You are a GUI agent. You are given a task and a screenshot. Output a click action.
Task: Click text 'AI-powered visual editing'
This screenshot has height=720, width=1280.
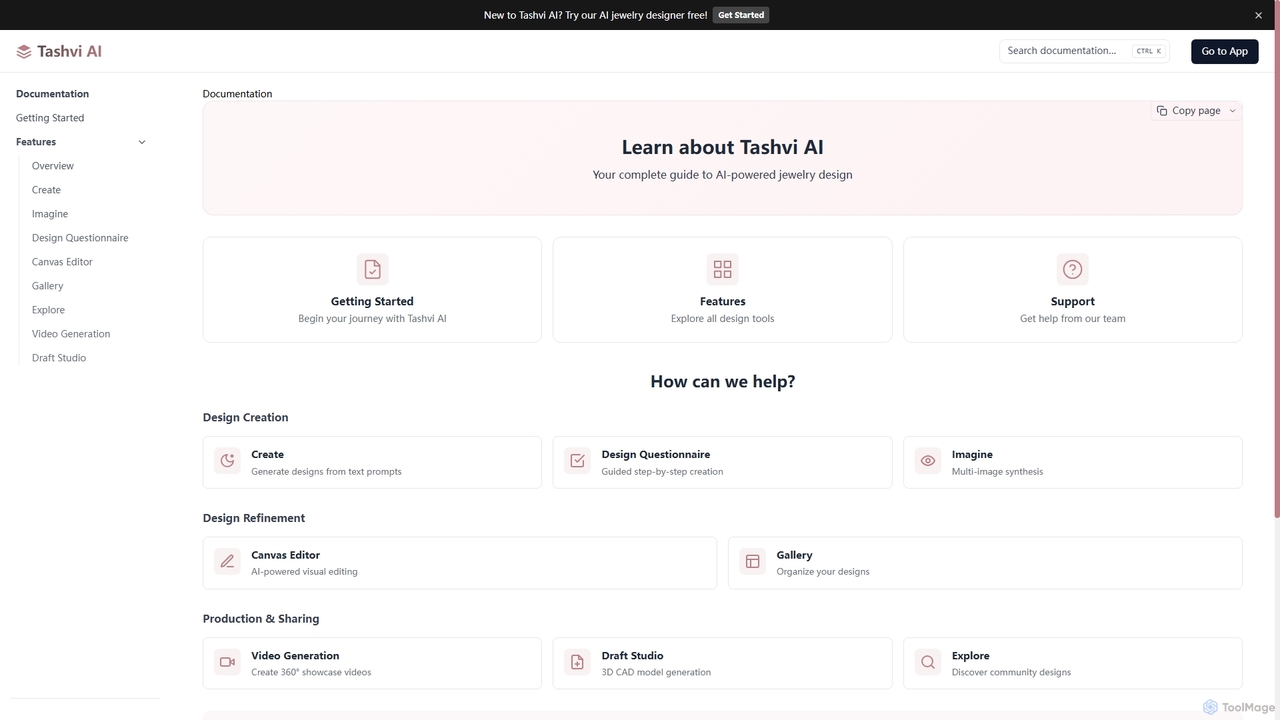click(304, 572)
